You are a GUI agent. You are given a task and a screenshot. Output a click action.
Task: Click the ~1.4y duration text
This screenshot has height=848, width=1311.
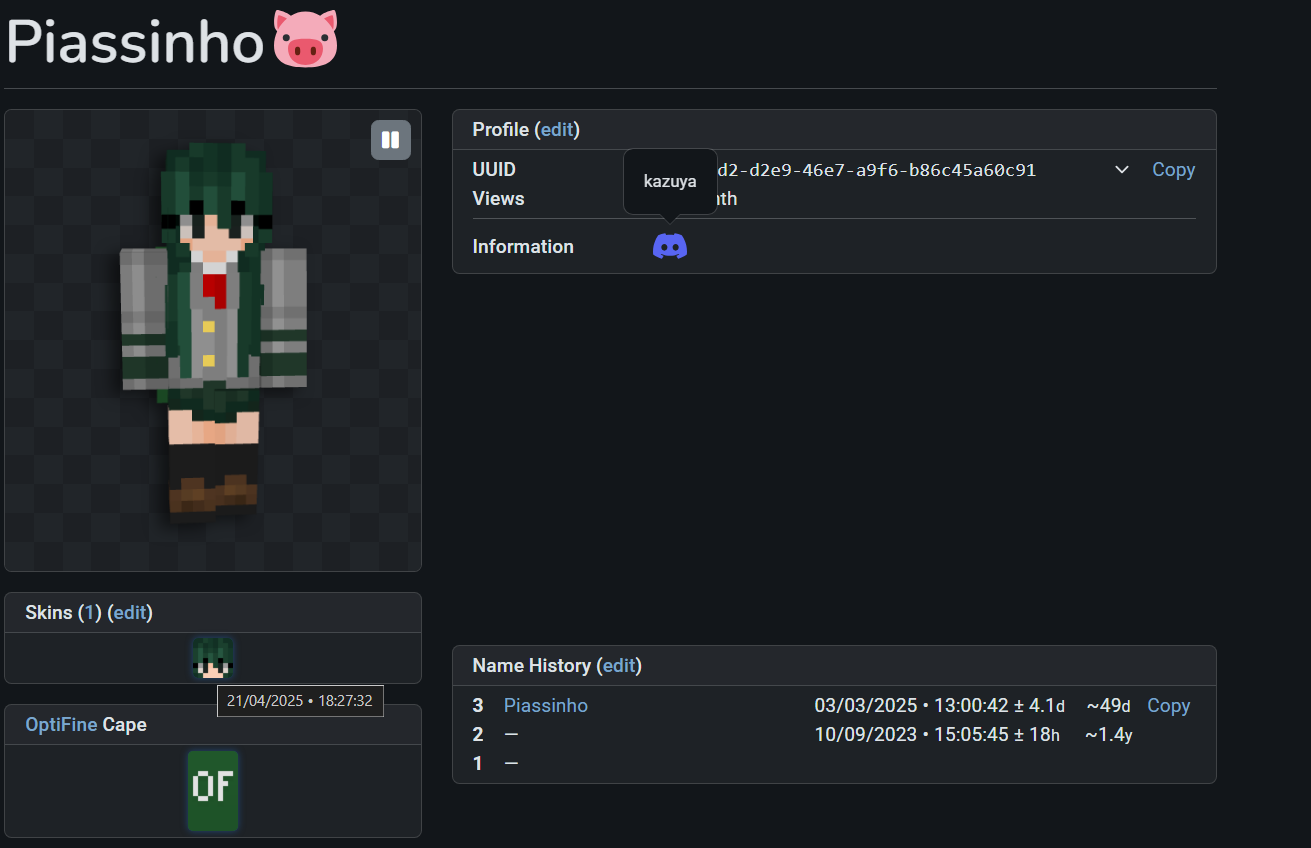tap(1109, 735)
